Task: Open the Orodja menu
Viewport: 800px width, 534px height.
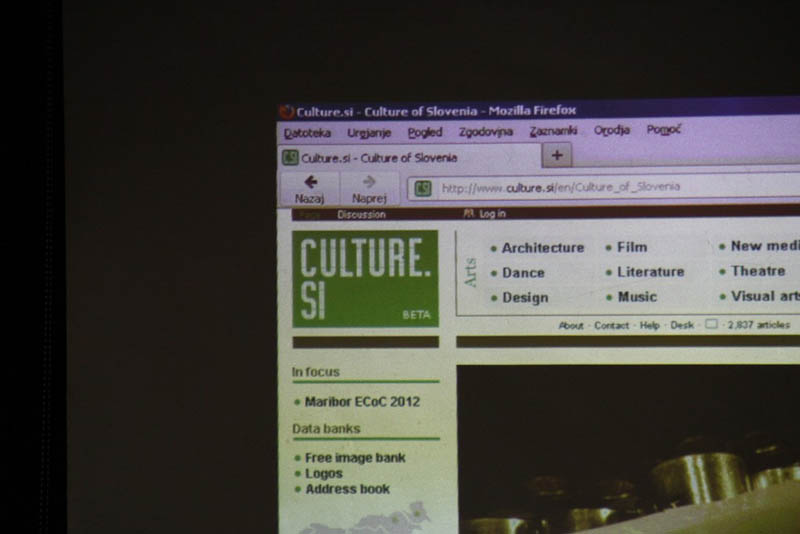Action: click(611, 130)
